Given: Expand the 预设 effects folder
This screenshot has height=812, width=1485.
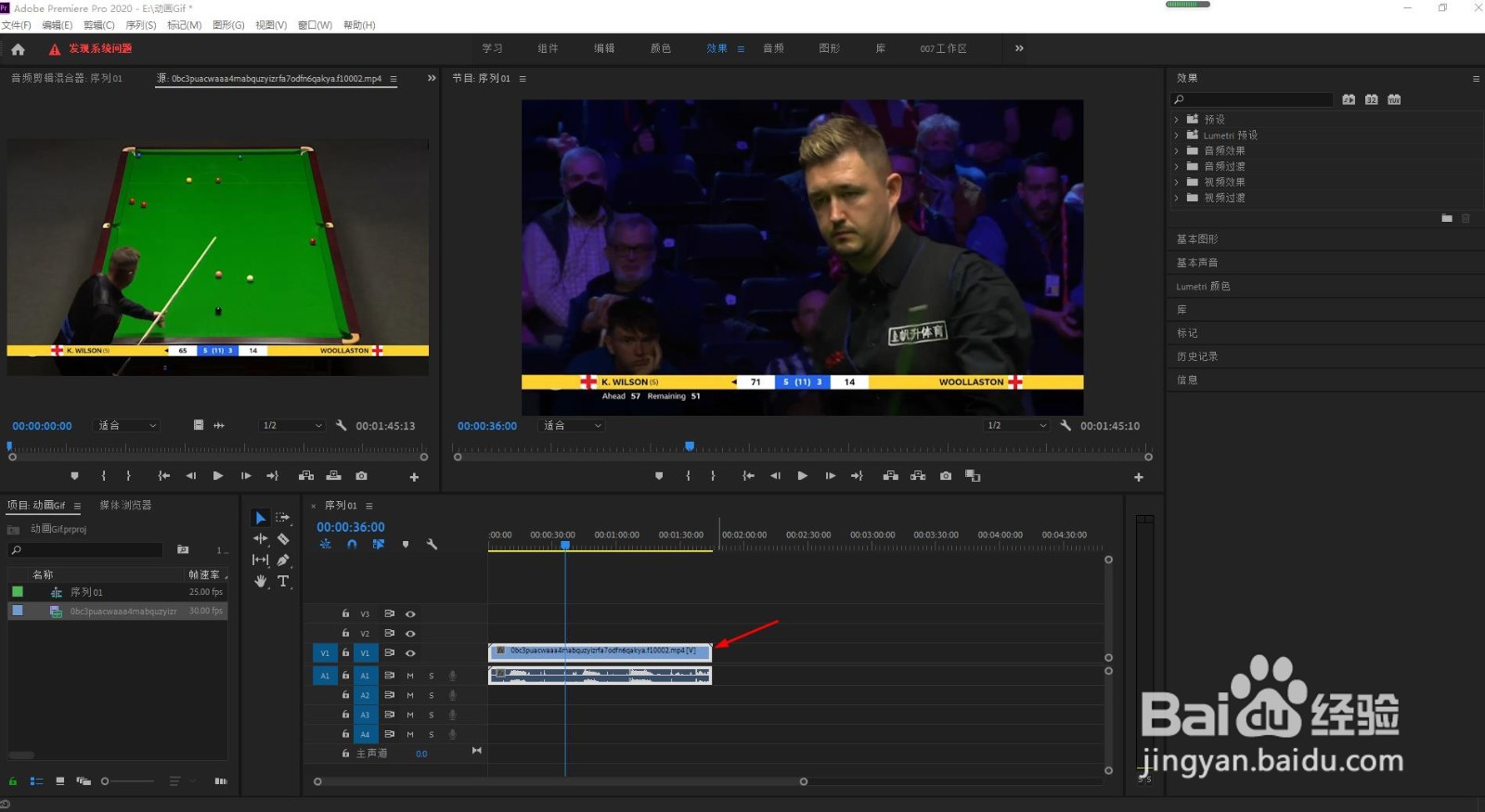Looking at the screenshot, I should (x=1176, y=120).
